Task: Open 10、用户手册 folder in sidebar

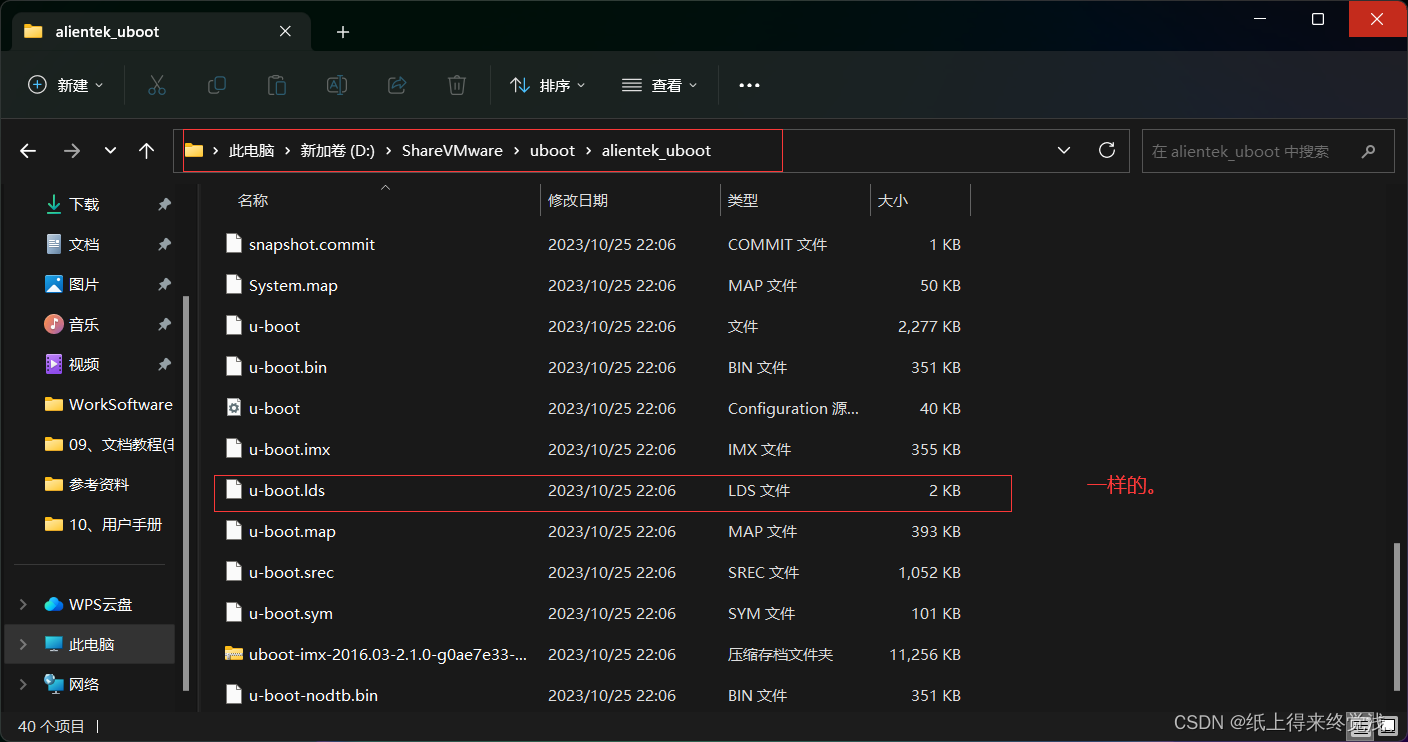Action: point(103,524)
